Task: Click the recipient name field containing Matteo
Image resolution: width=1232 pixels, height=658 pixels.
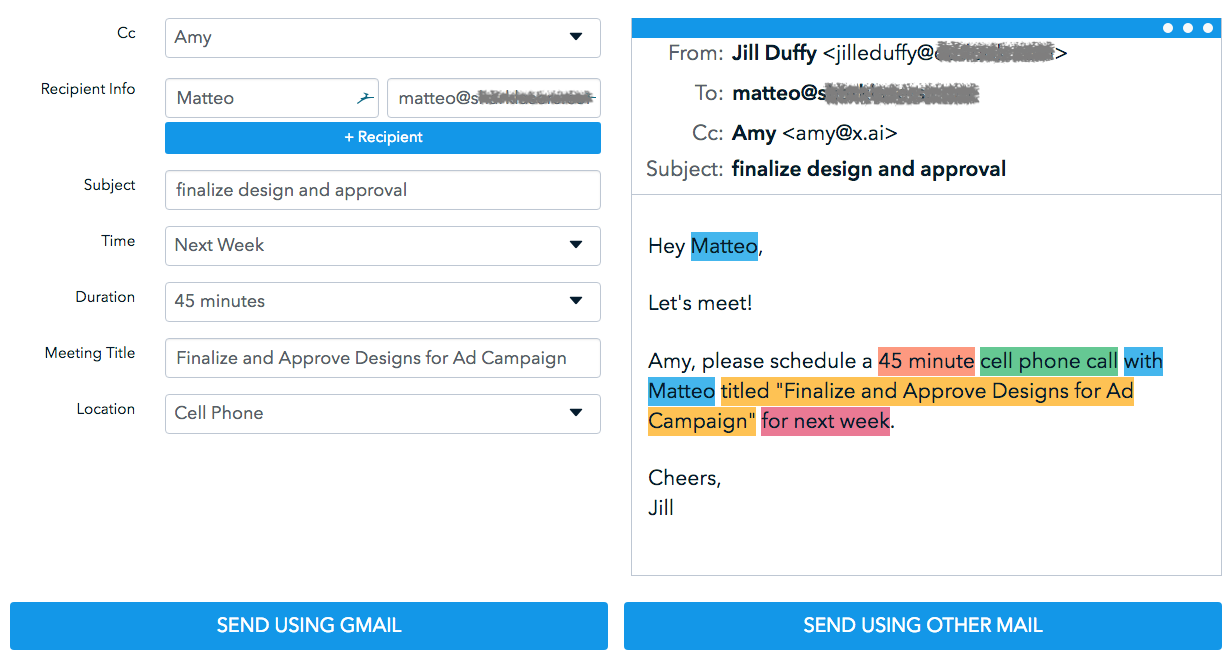Action: [x=260, y=98]
